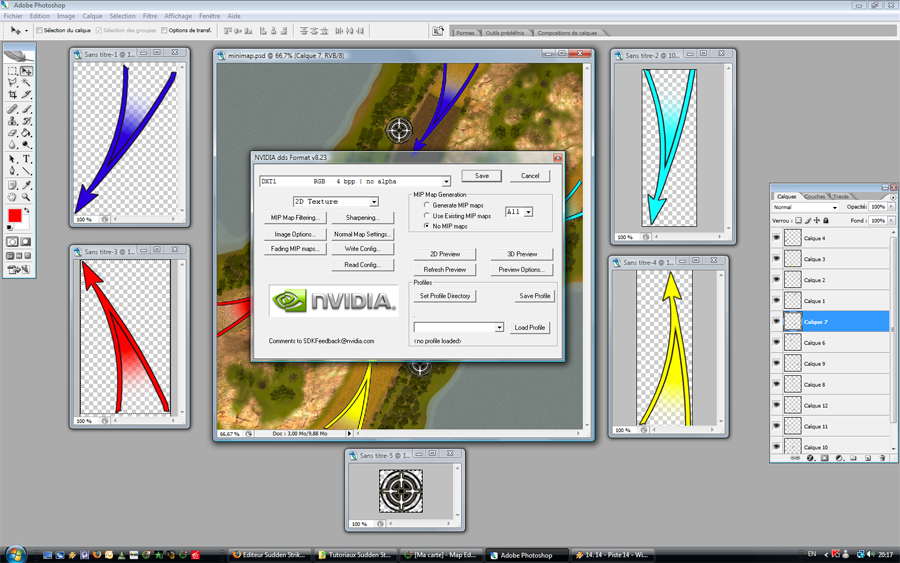Add layer mask icon in Calques panel
The image size is (900, 563).
[825, 458]
